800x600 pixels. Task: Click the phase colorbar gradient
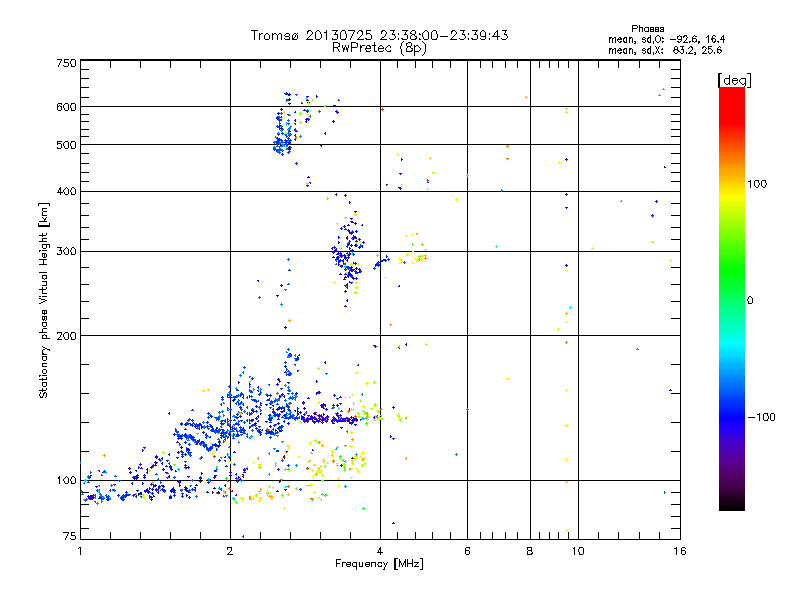pos(732,298)
